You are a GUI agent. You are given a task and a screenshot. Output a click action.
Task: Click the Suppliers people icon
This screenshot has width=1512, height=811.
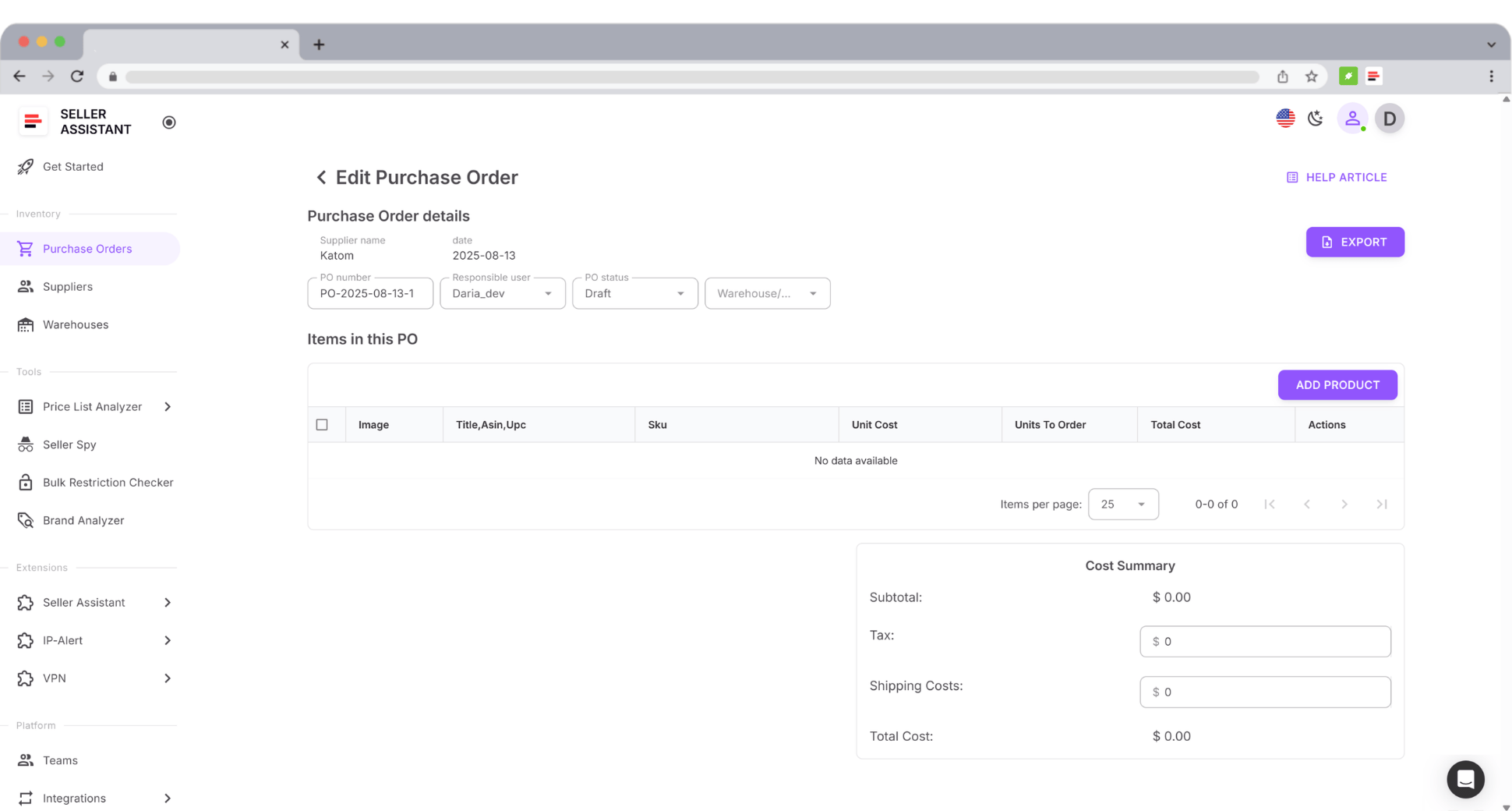pyautogui.click(x=26, y=286)
